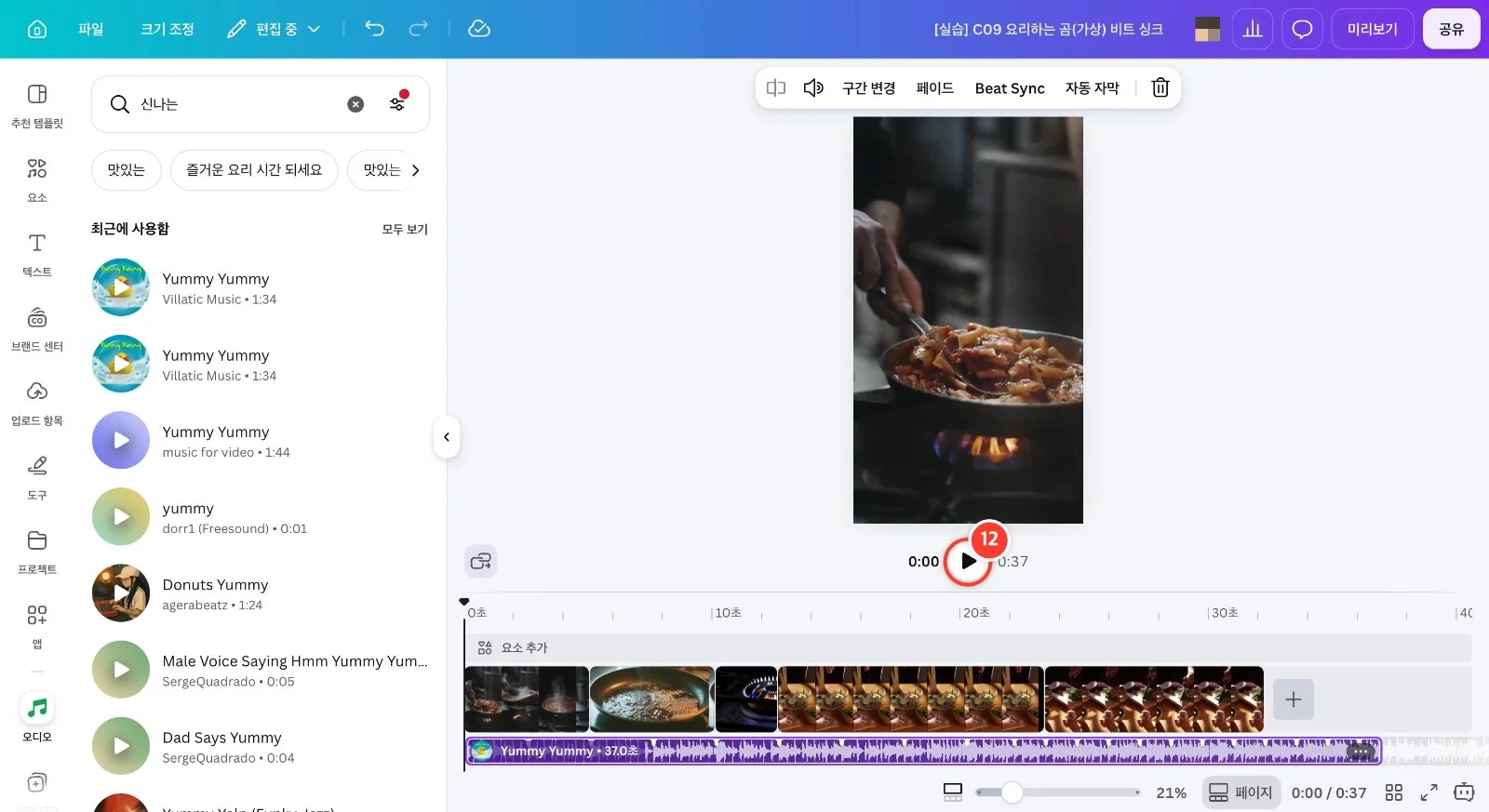Check cloud save status icon
The image size is (1489, 812).
479,29
